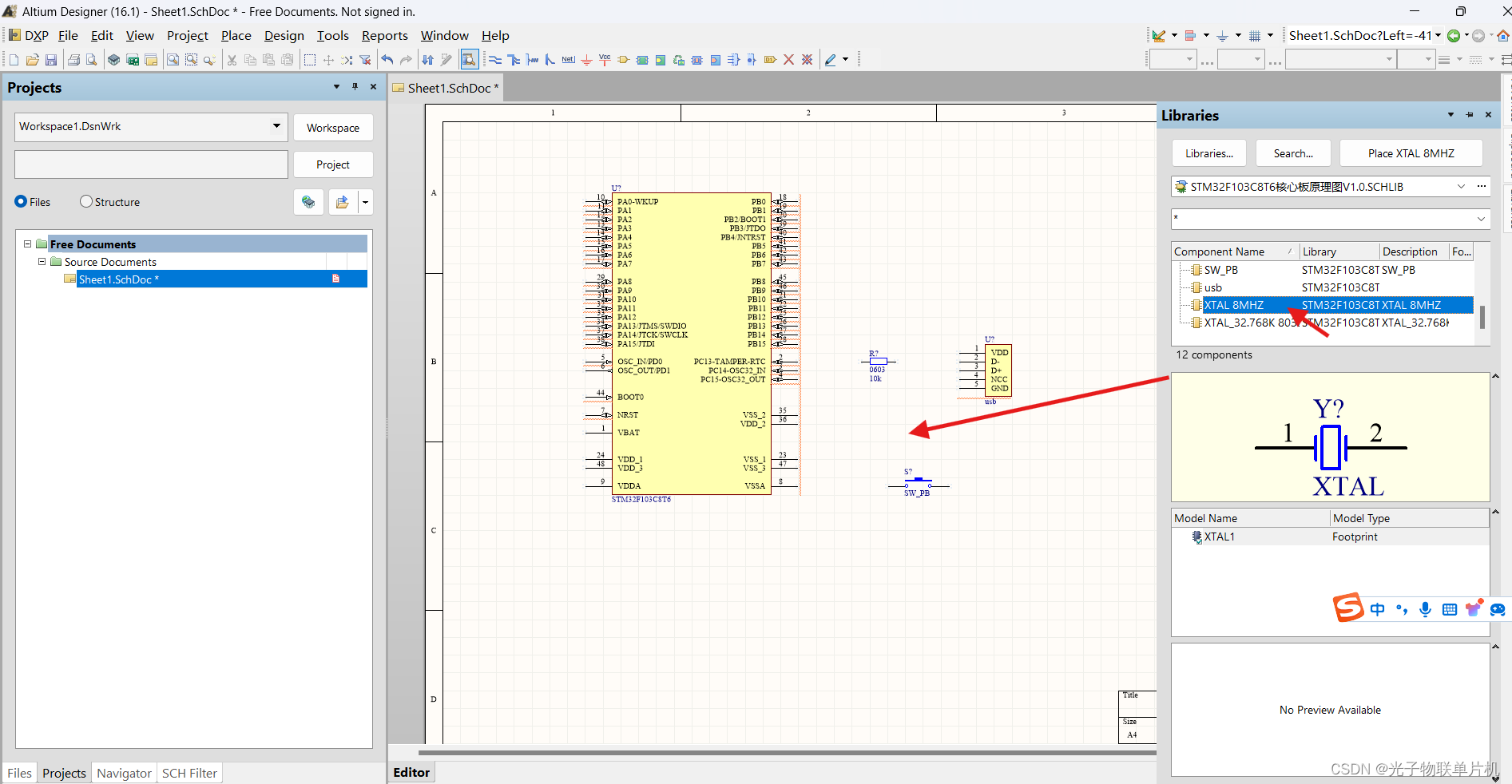Click the component list vertical scrollbar
Image resolution: width=1512 pixels, height=784 pixels.
[x=1482, y=317]
